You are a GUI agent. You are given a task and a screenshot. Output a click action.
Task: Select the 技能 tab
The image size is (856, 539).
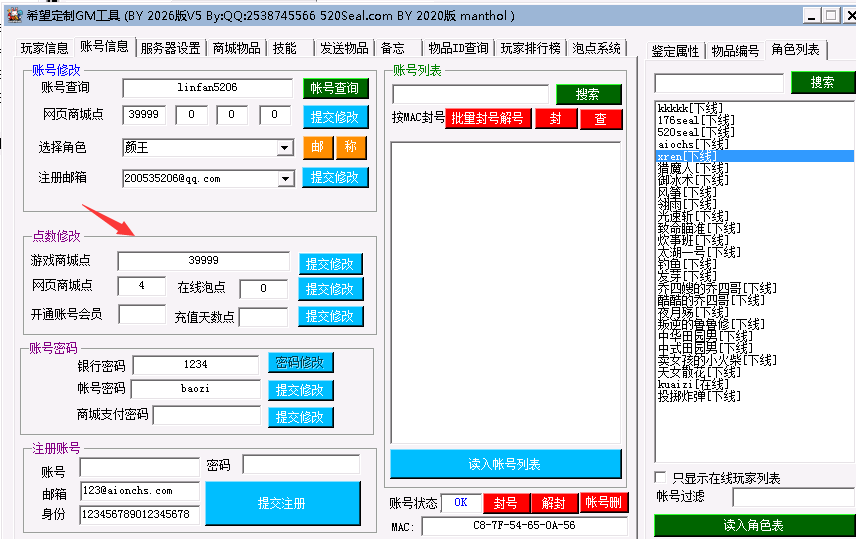[x=284, y=48]
